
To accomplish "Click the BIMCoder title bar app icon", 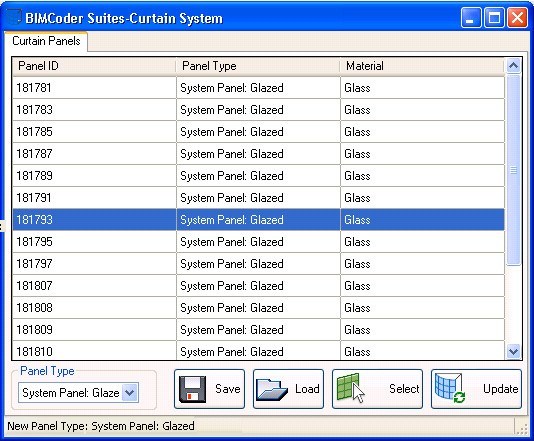I will (x=14, y=17).
